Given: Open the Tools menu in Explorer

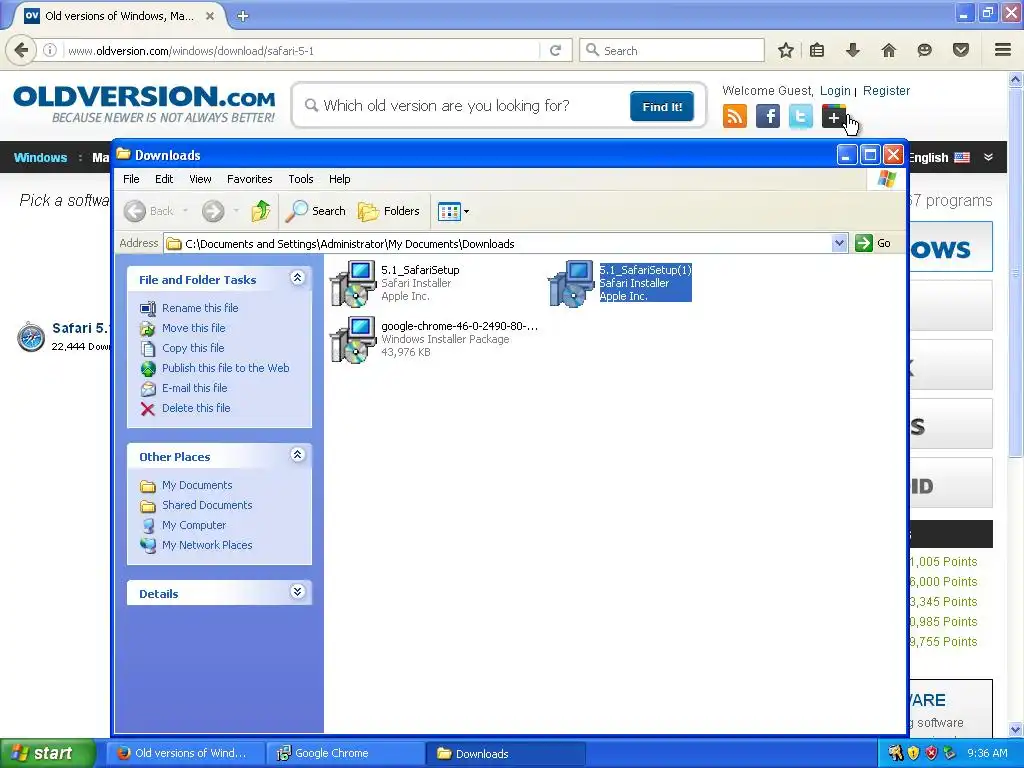Looking at the screenshot, I should [x=300, y=179].
